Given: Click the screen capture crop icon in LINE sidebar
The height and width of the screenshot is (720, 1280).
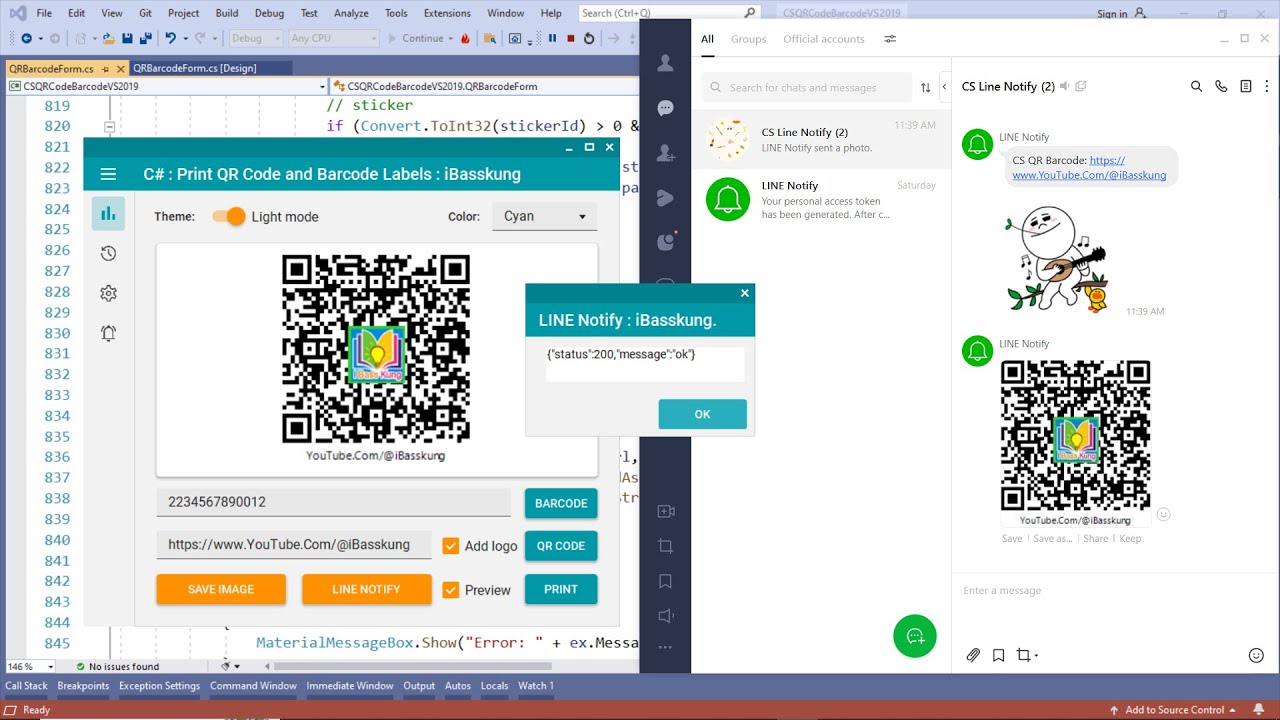Looking at the screenshot, I should (665, 546).
